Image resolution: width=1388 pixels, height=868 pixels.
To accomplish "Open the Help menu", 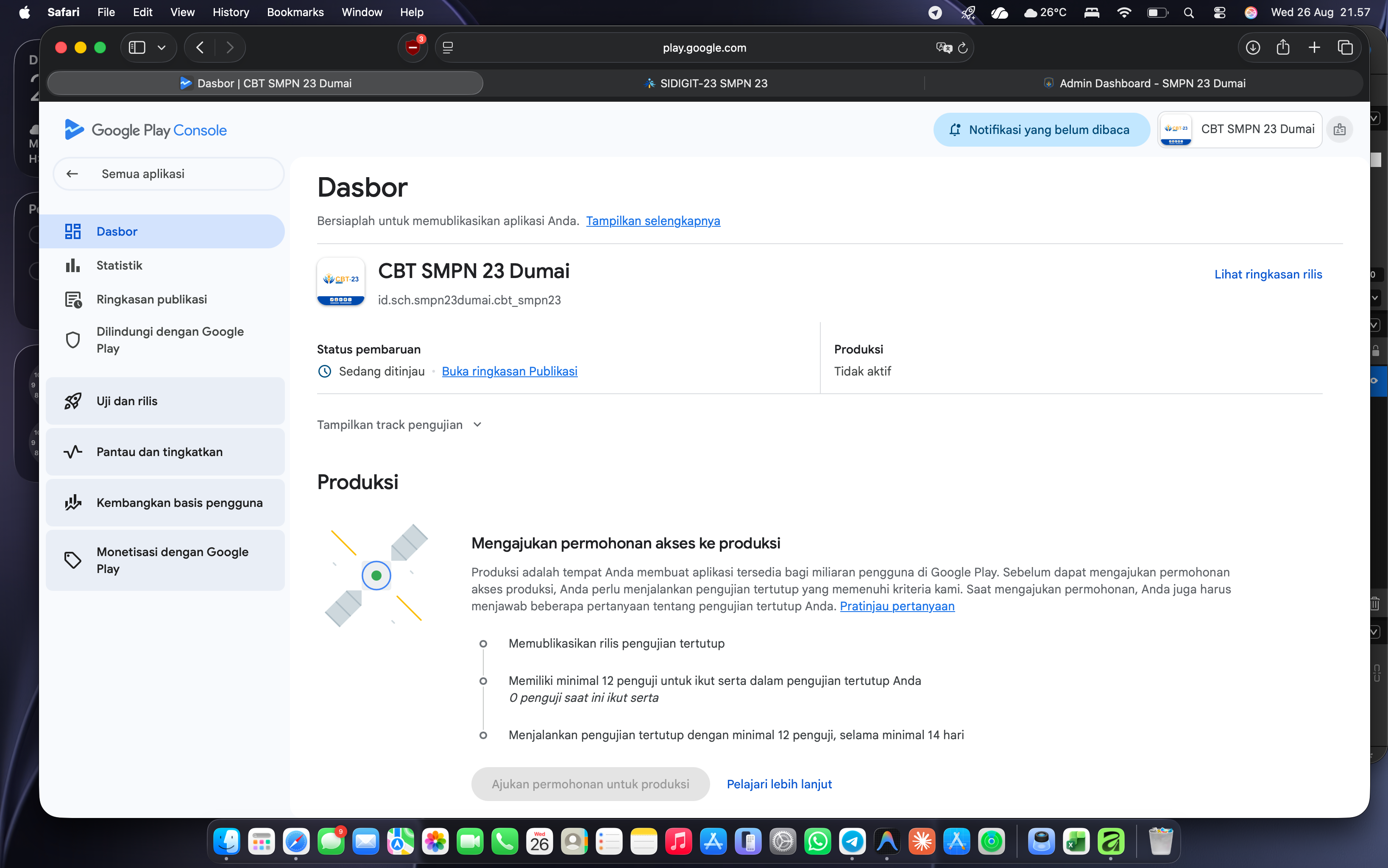I will 411,12.
